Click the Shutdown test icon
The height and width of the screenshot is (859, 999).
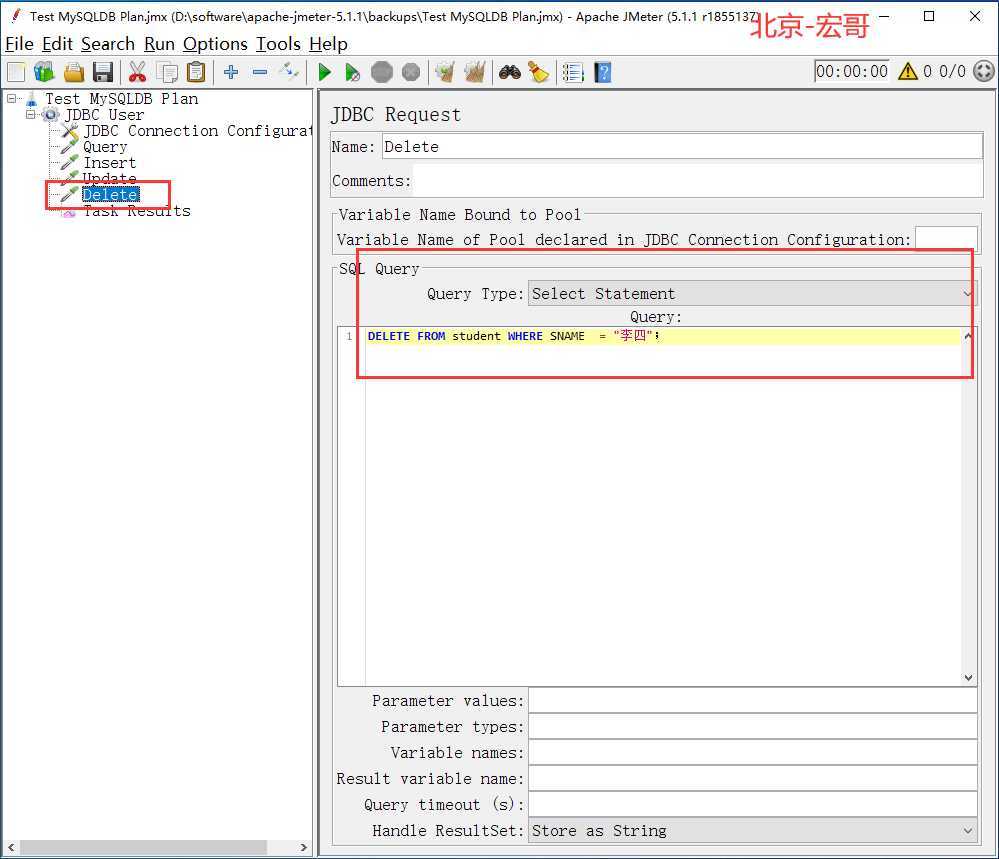point(411,72)
